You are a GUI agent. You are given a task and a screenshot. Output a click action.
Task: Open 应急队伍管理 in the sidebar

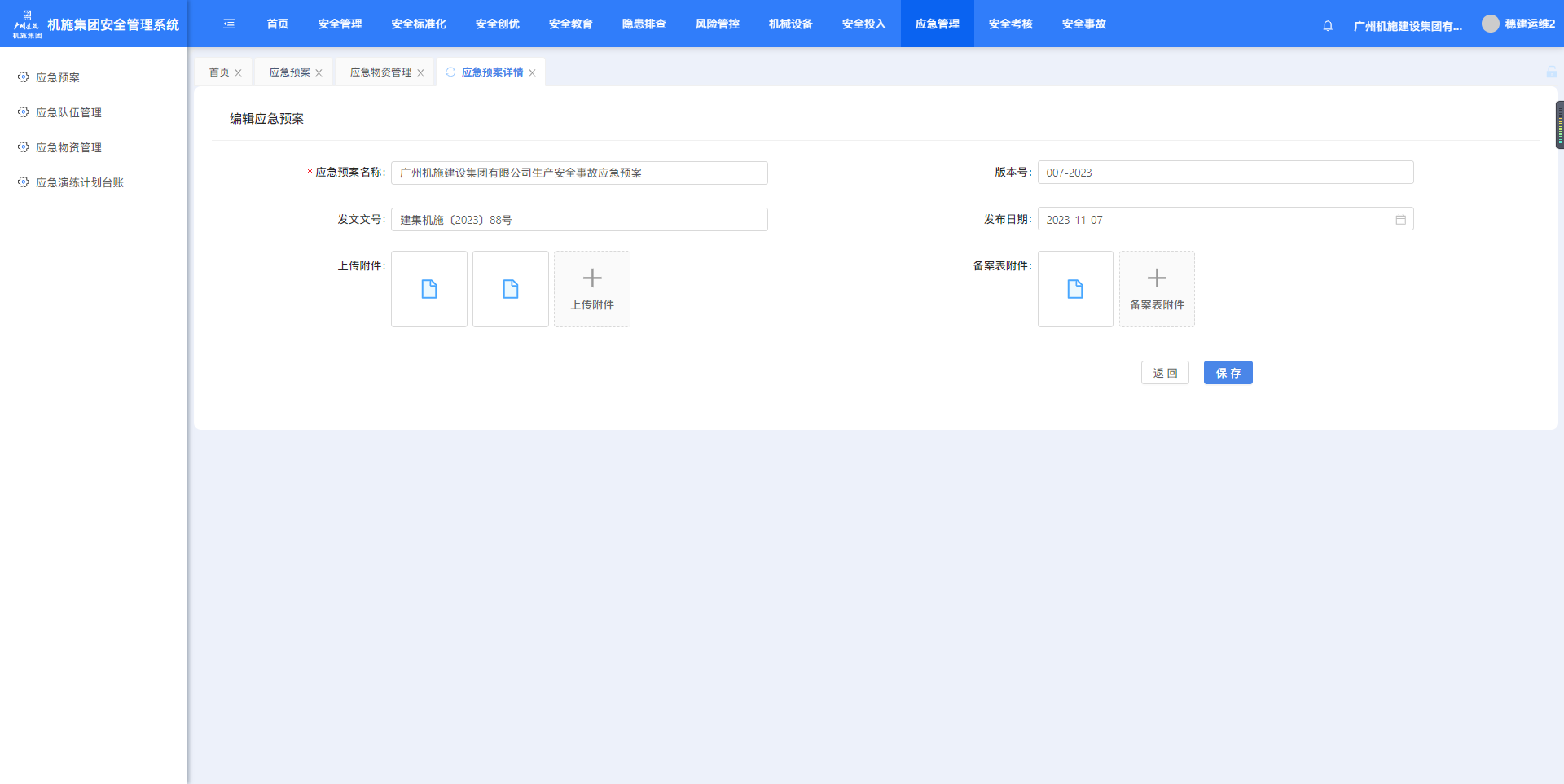click(68, 112)
